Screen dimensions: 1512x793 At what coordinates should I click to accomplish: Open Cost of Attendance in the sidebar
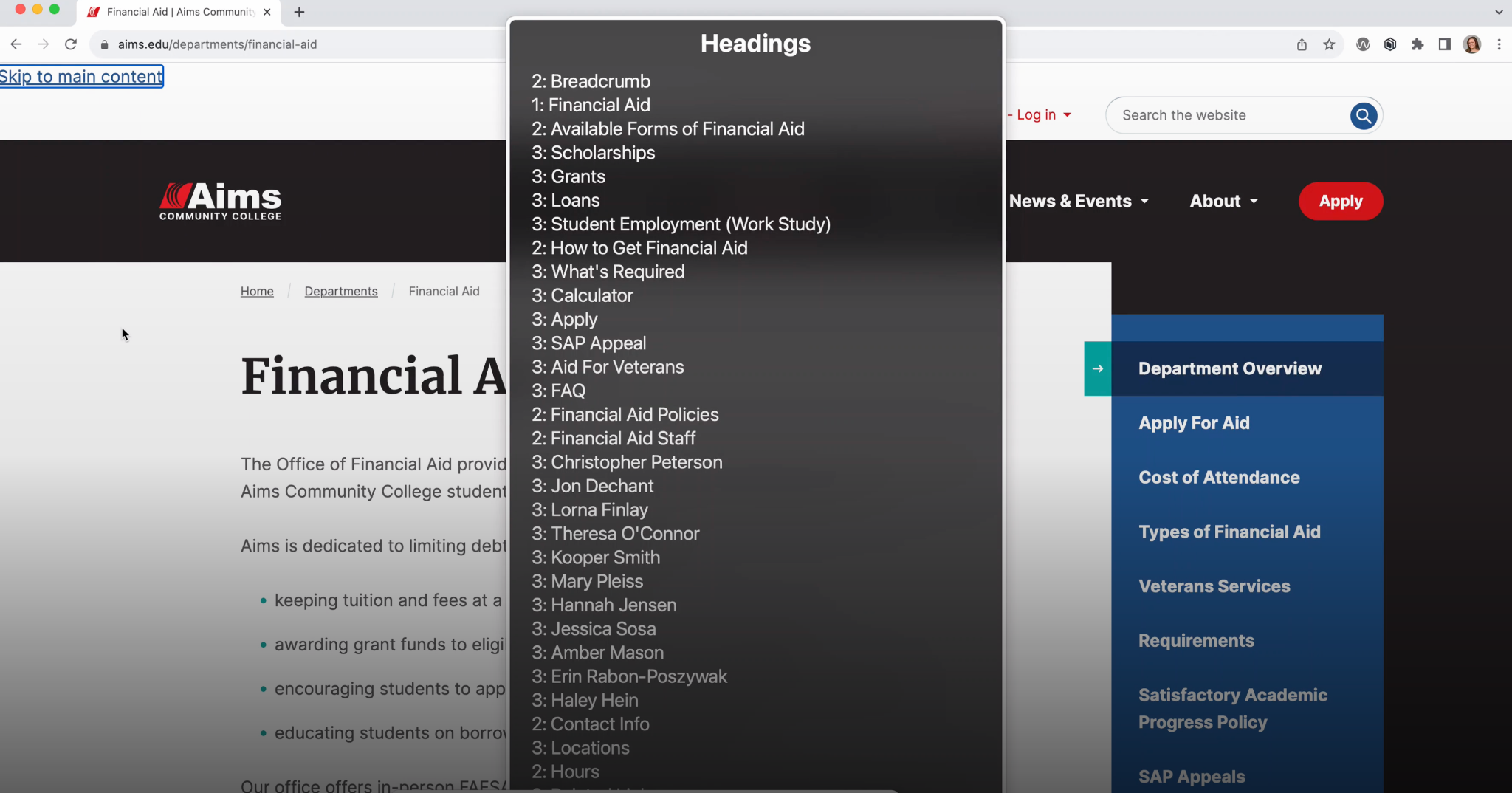pos(1219,477)
